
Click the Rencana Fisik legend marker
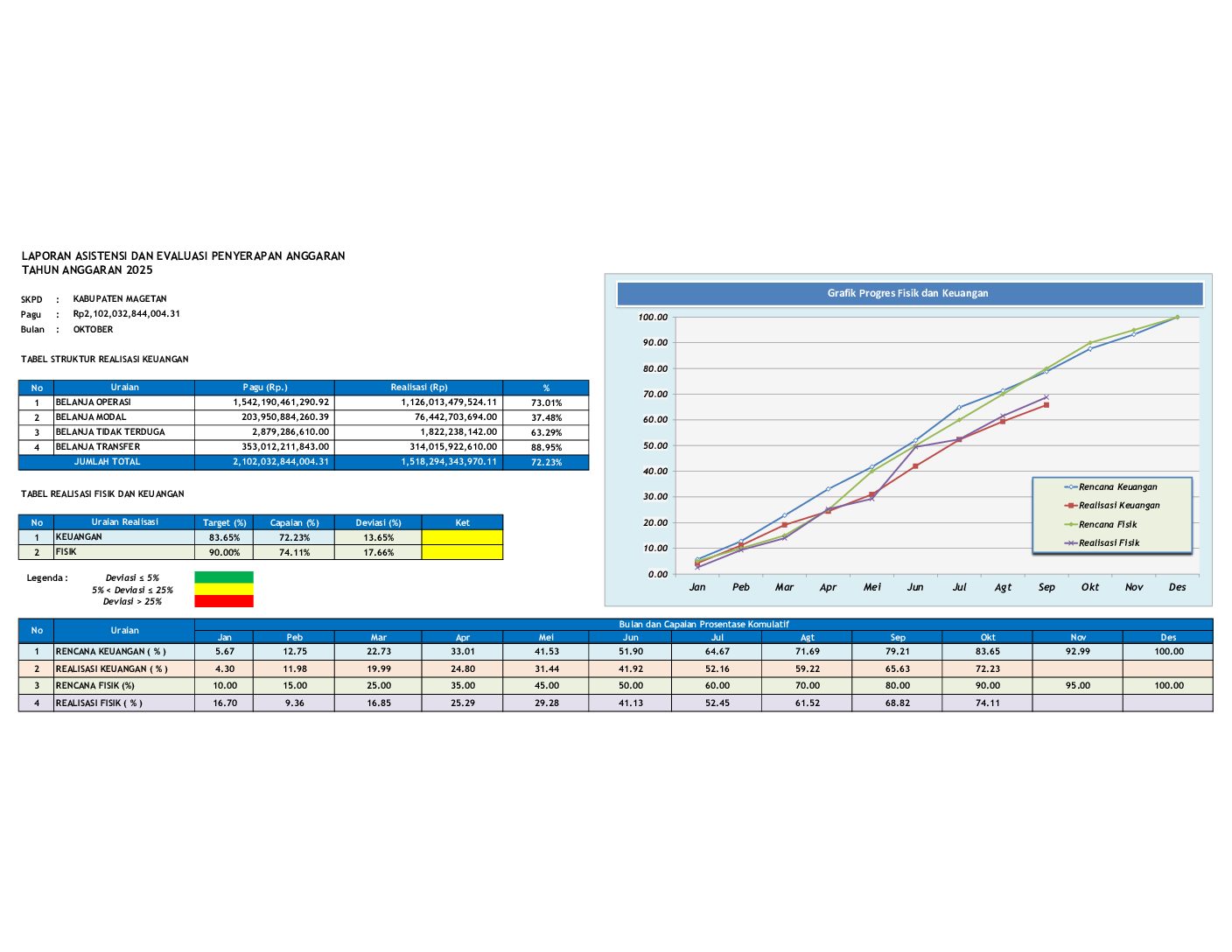(1071, 524)
